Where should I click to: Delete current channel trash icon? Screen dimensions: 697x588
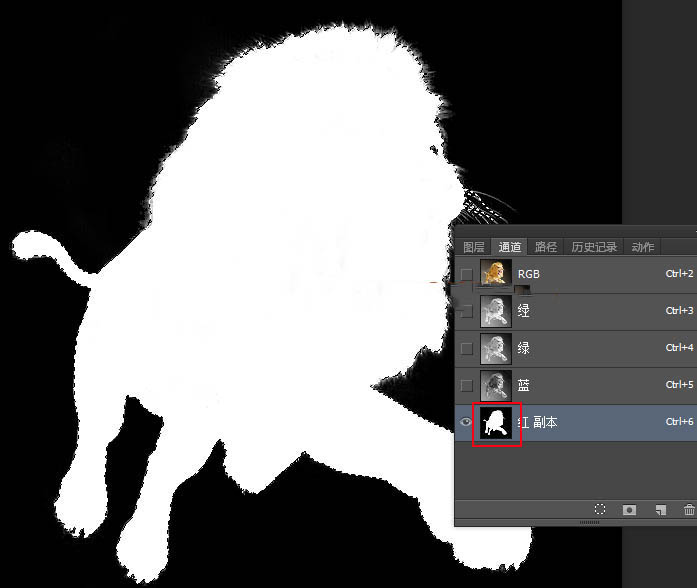[x=689, y=509]
